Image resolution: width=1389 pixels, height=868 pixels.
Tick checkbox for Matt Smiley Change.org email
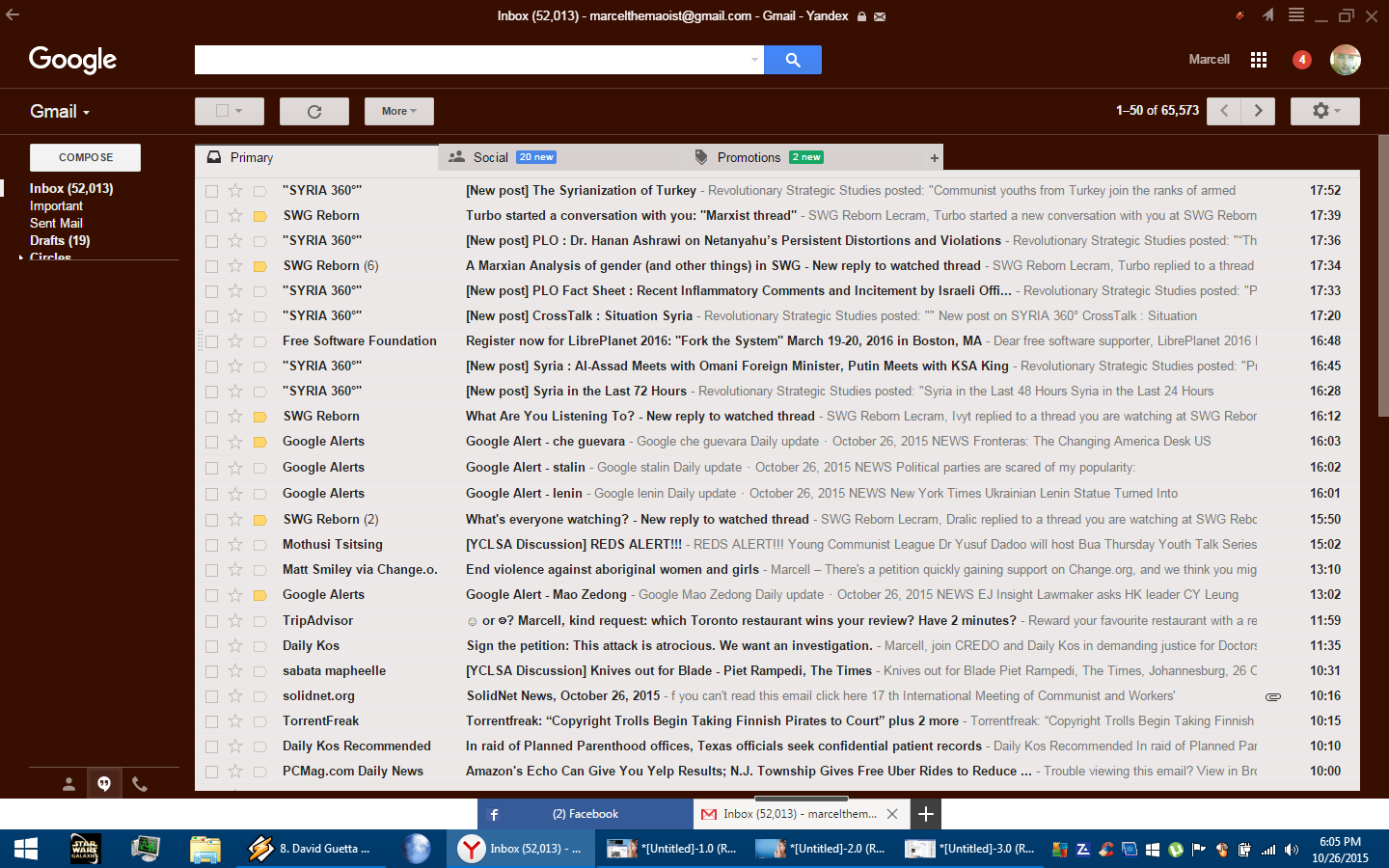[211, 570]
